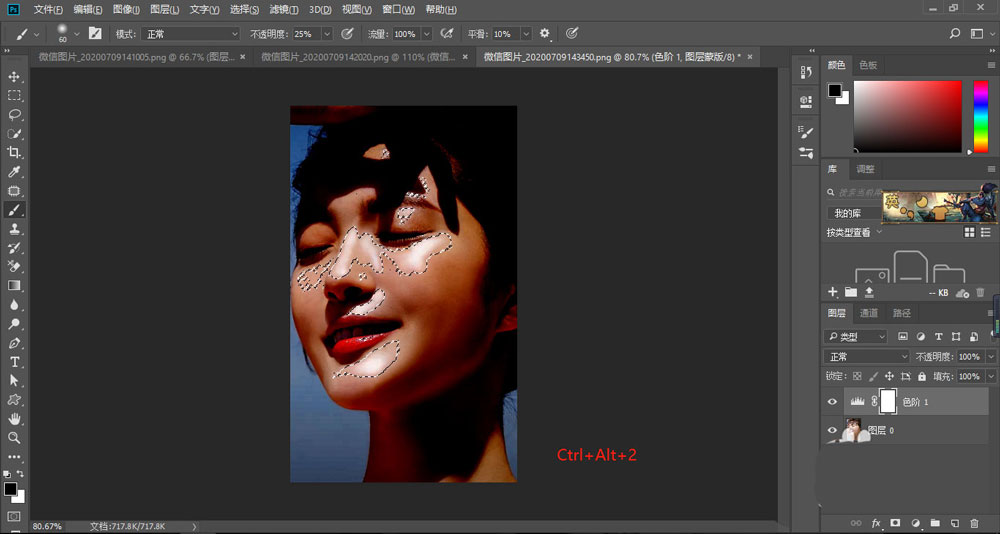Click the layer style fx icon
This screenshot has width=1000, height=534.
pyautogui.click(x=877, y=523)
